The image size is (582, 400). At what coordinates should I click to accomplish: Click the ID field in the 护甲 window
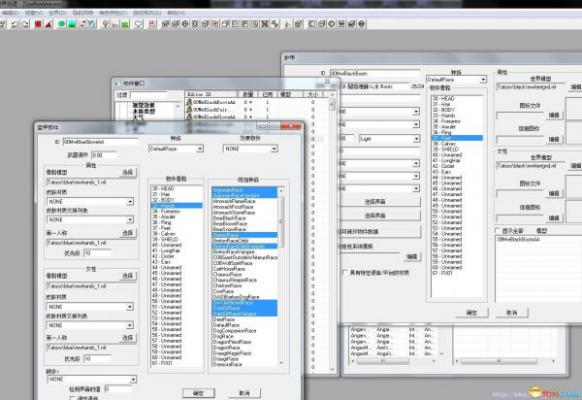375,73
